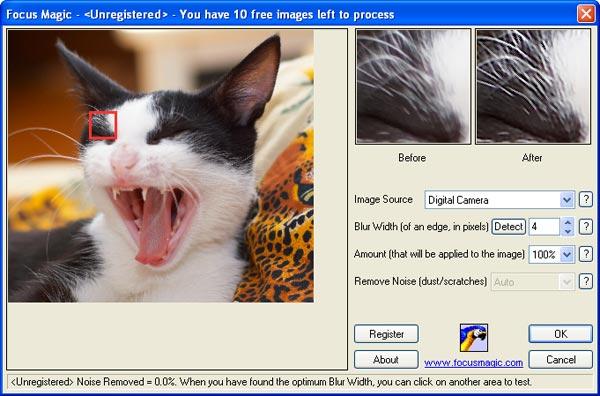Viewport: 600px width, 396px height.
Task: Expand the Amount percentage dropdown
Action: click(567, 254)
